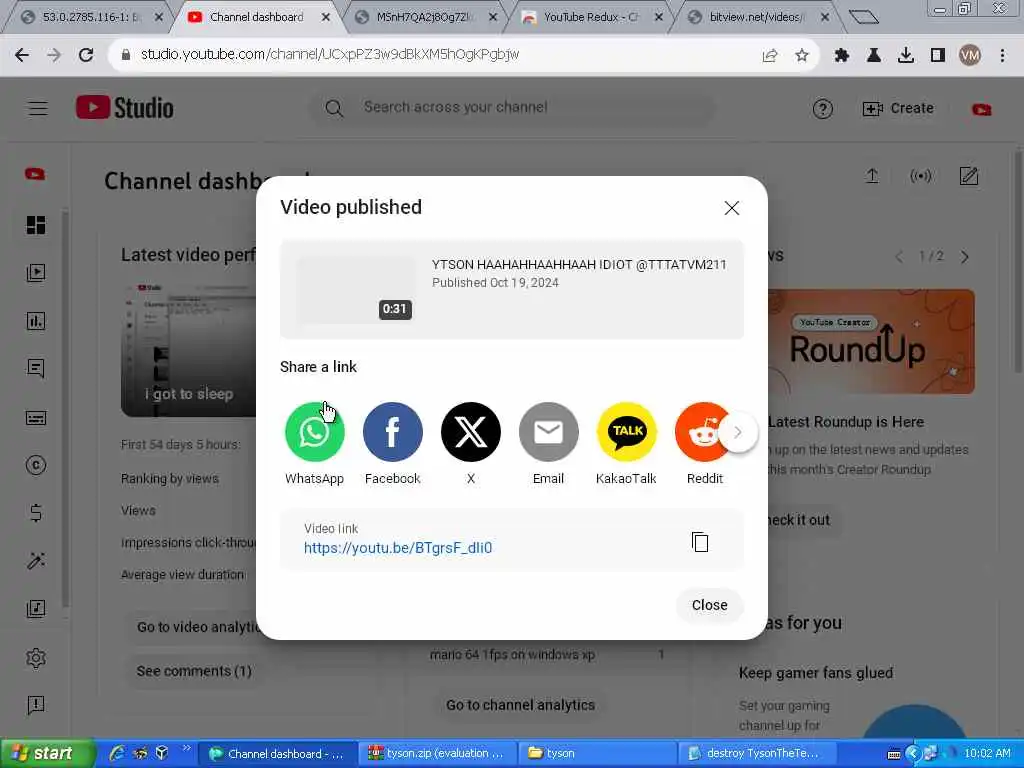Screen dimensions: 1024x768
Task: Share video via KakaoTalk icon
Action: point(627,432)
